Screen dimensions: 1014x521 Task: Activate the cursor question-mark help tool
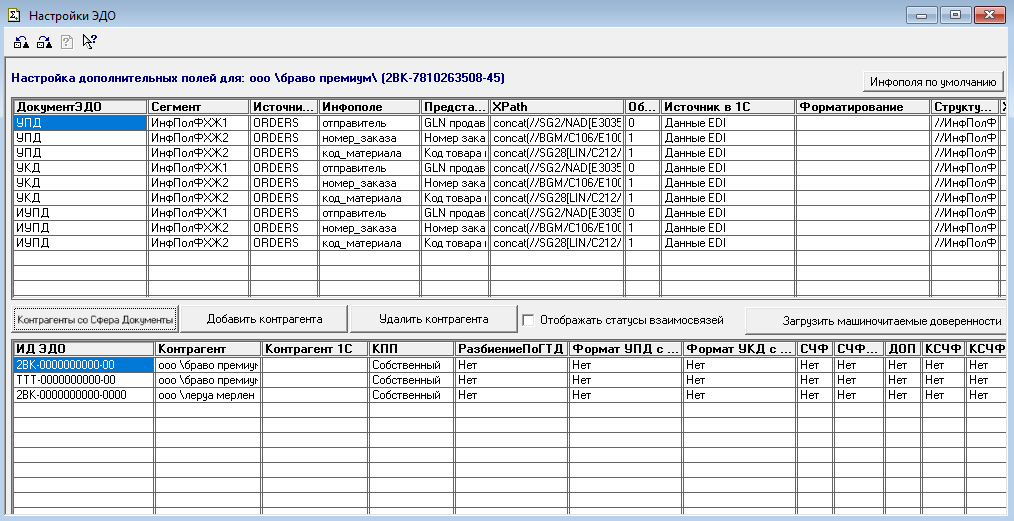tap(90, 43)
